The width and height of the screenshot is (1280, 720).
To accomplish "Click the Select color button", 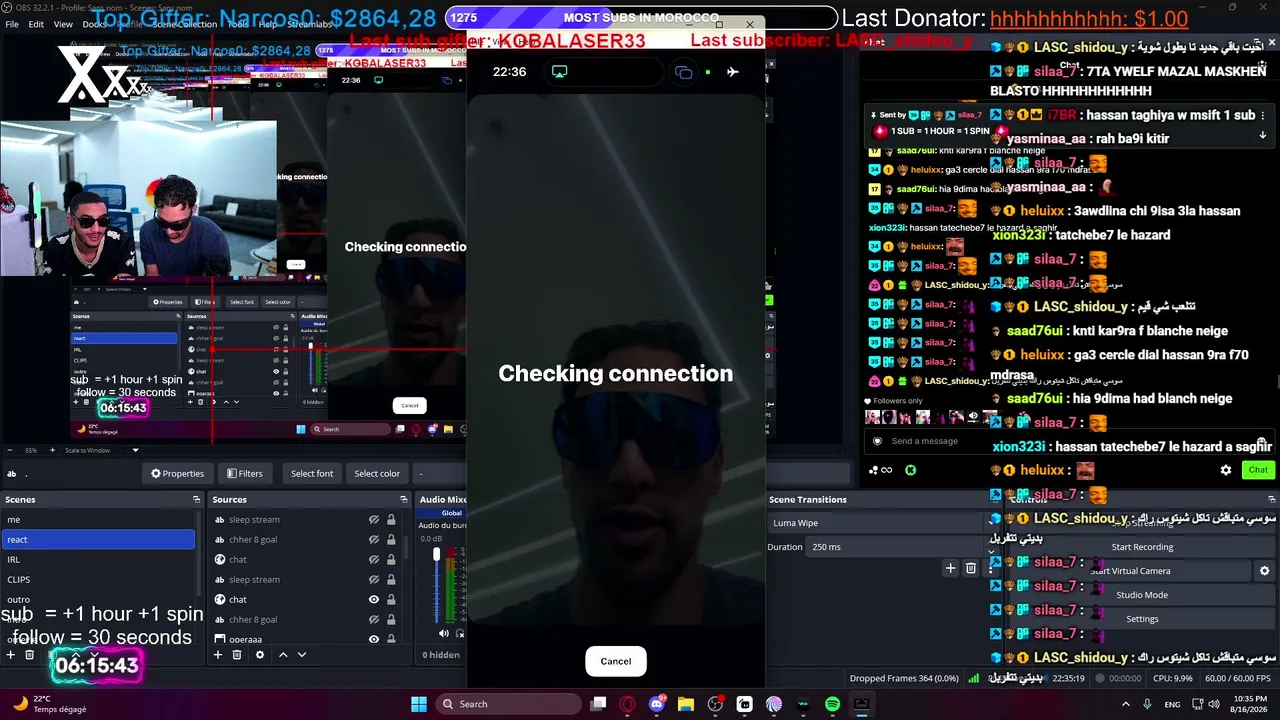I will [x=377, y=473].
